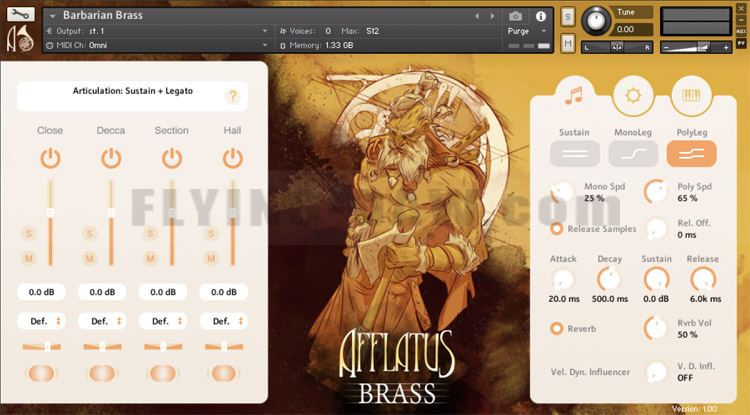Open the MIDI Ch Omni dropdown

157,45
